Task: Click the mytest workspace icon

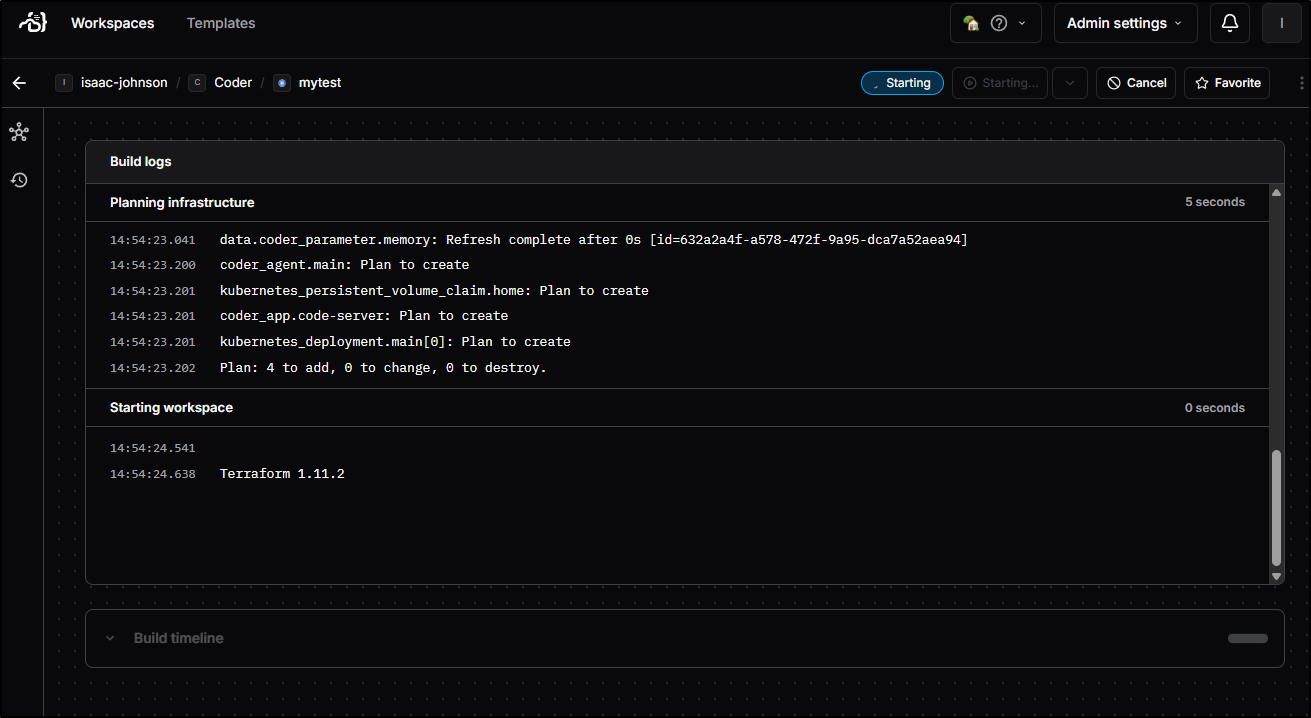Action: click(x=281, y=83)
